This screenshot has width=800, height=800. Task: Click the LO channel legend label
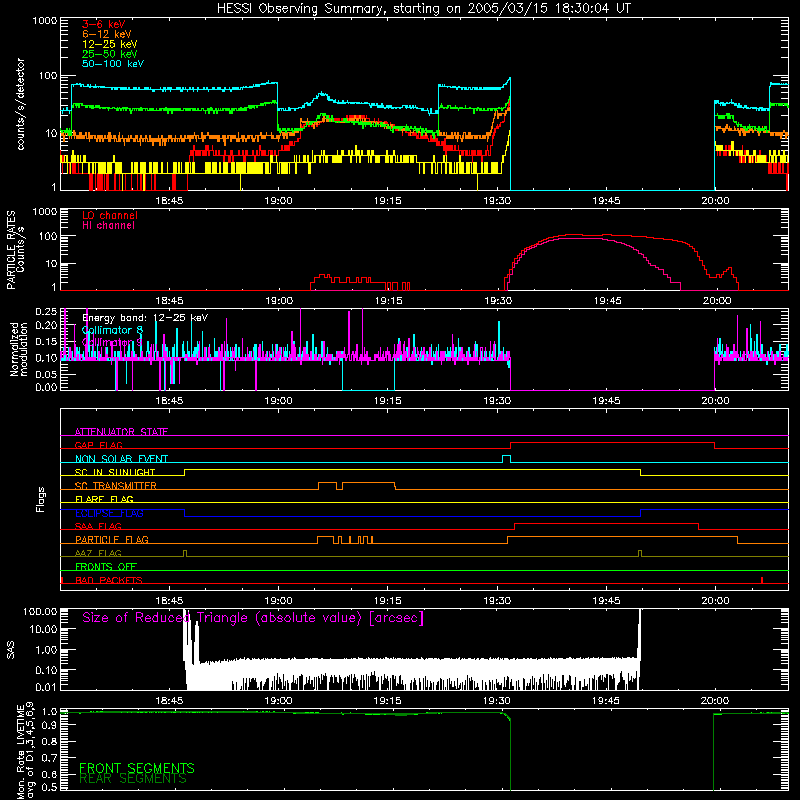click(110, 215)
